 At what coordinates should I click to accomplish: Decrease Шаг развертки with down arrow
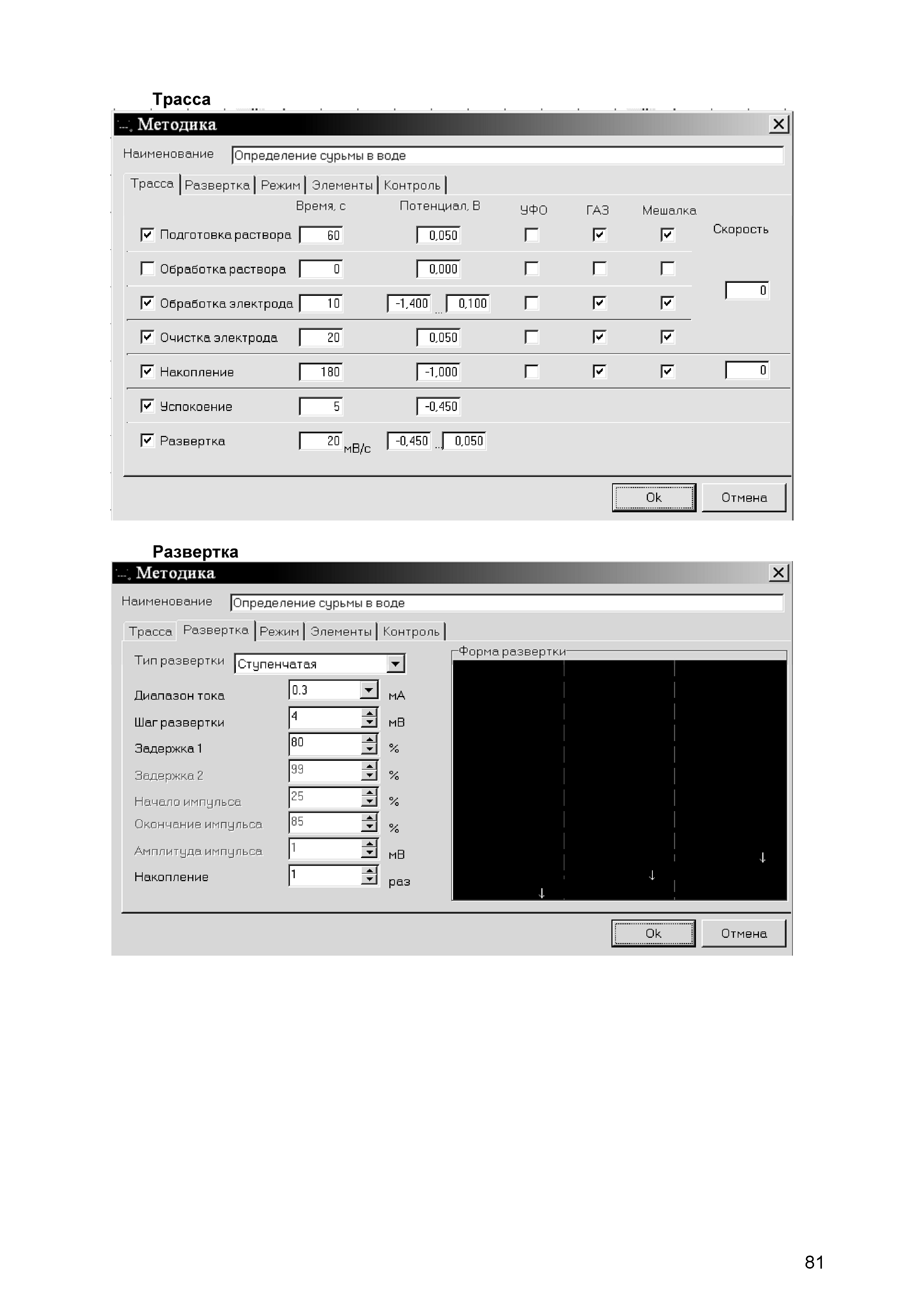click(370, 722)
